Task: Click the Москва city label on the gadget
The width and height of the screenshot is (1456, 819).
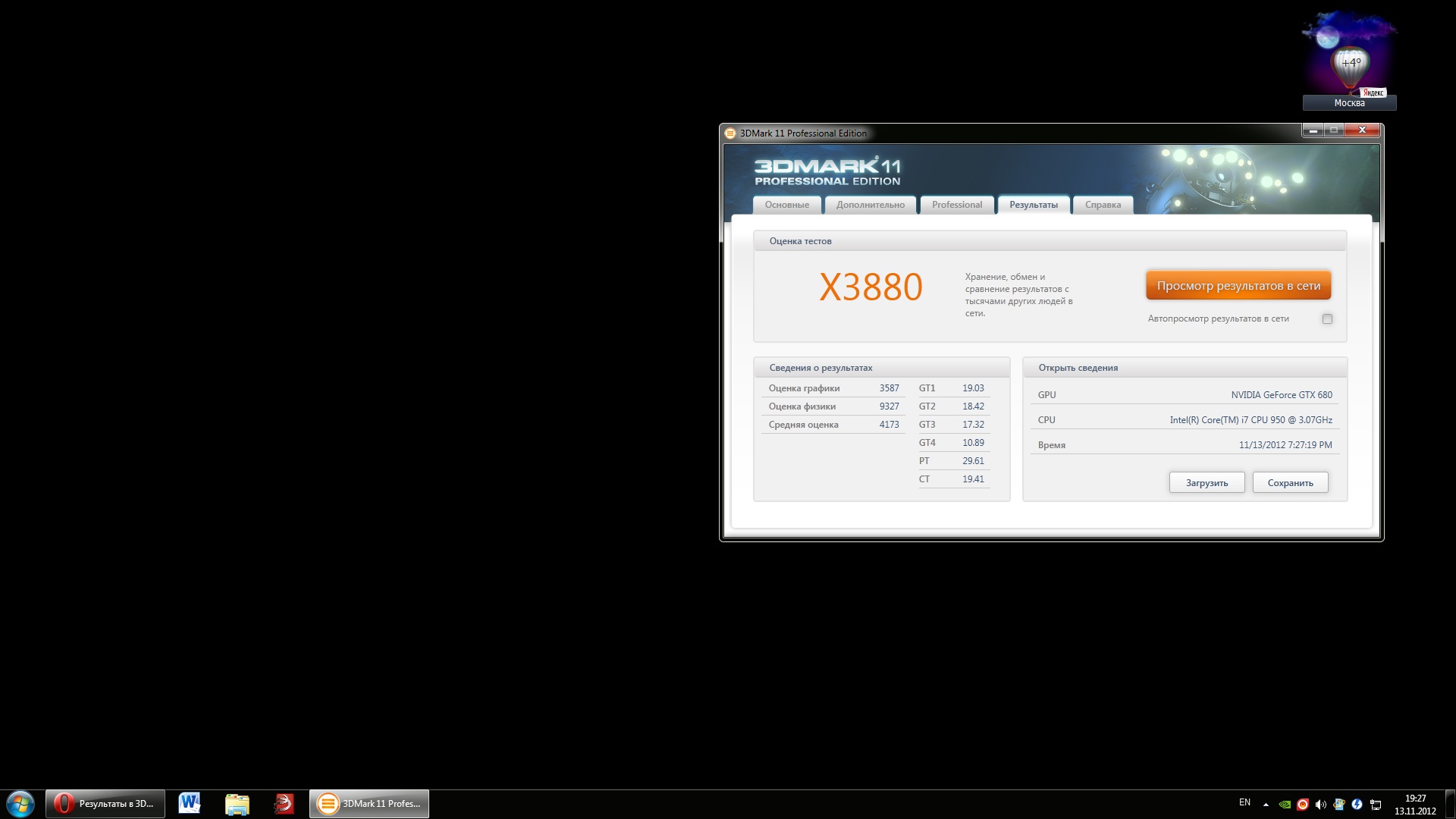Action: 1349,103
